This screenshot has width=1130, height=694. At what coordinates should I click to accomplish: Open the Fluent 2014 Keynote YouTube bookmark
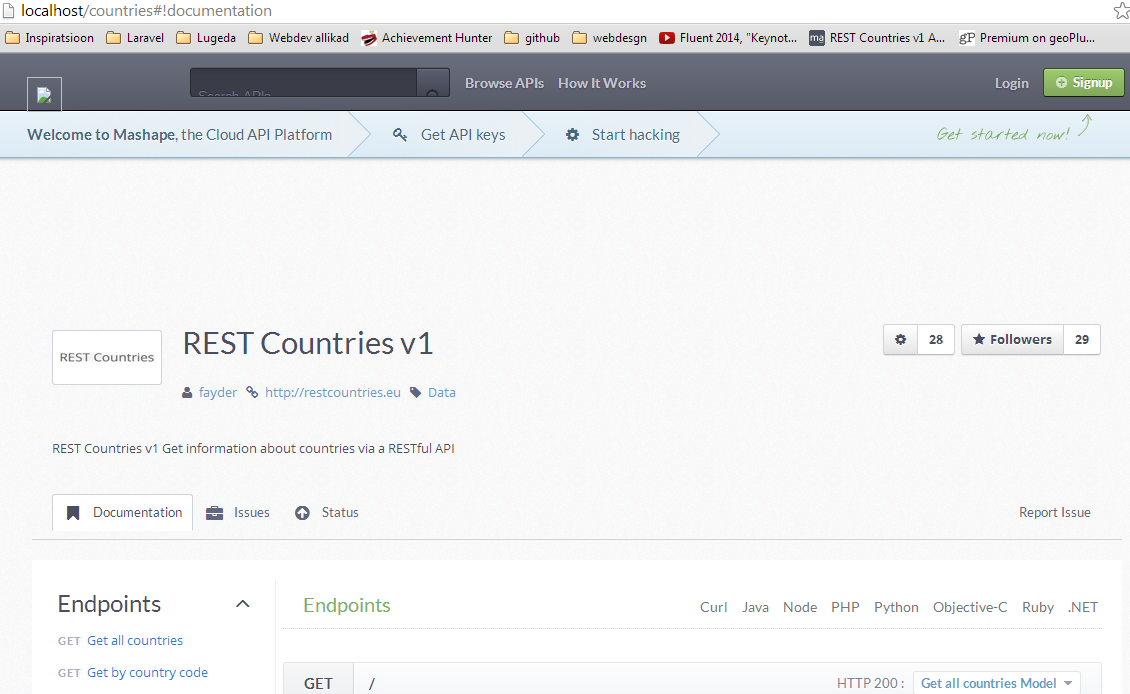click(728, 37)
